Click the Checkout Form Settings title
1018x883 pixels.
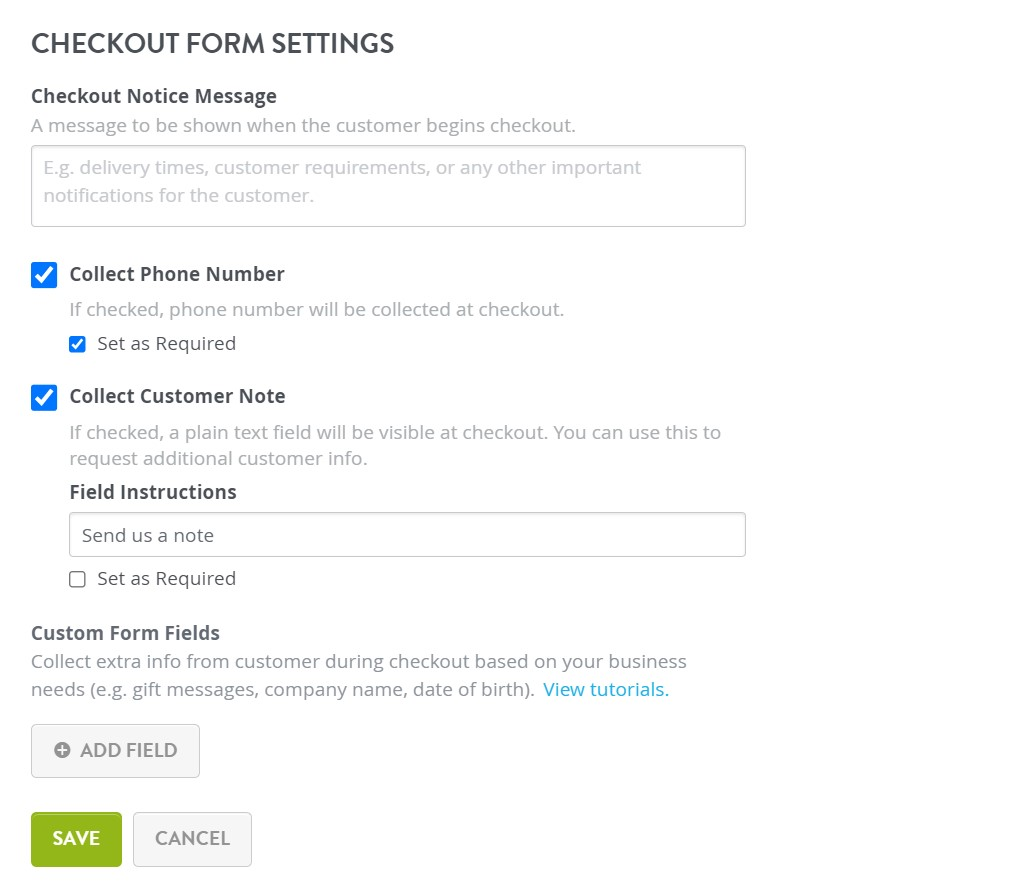212,44
